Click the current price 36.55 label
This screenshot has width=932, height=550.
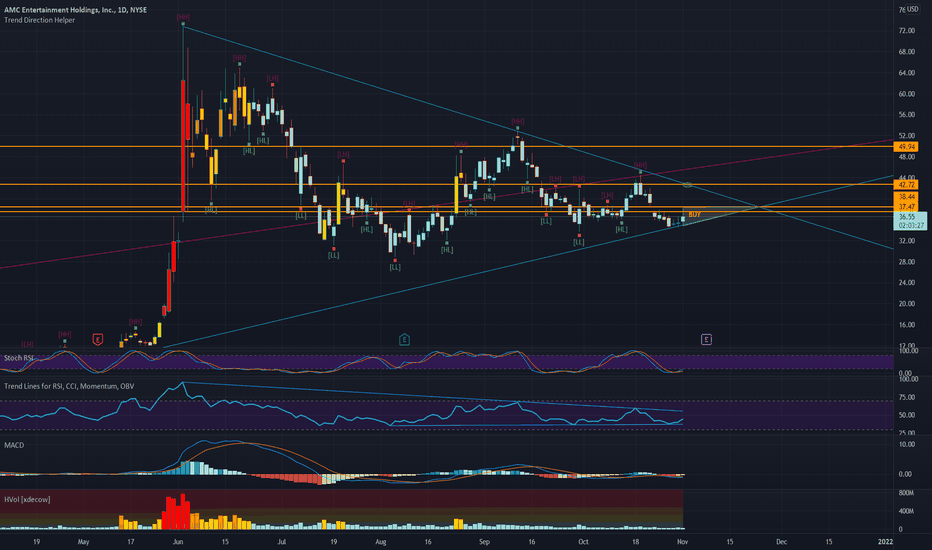tap(907, 217)
